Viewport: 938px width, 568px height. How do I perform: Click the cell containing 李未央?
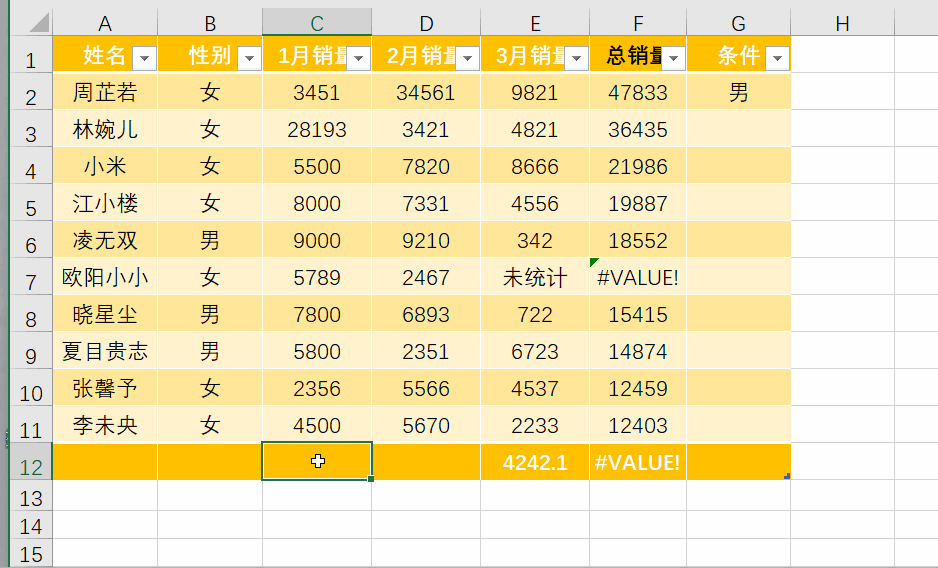tap(105, 425)
